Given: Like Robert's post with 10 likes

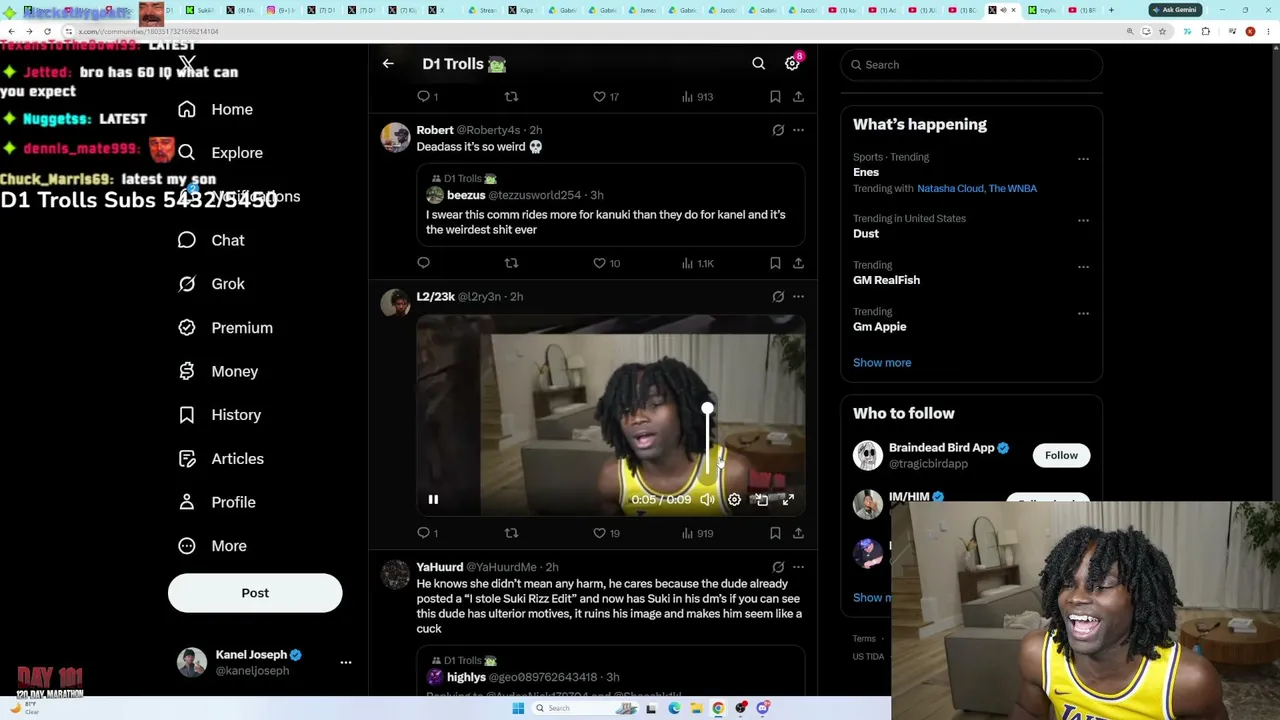Looking at the screenshot, I should [x=606, y=263].
